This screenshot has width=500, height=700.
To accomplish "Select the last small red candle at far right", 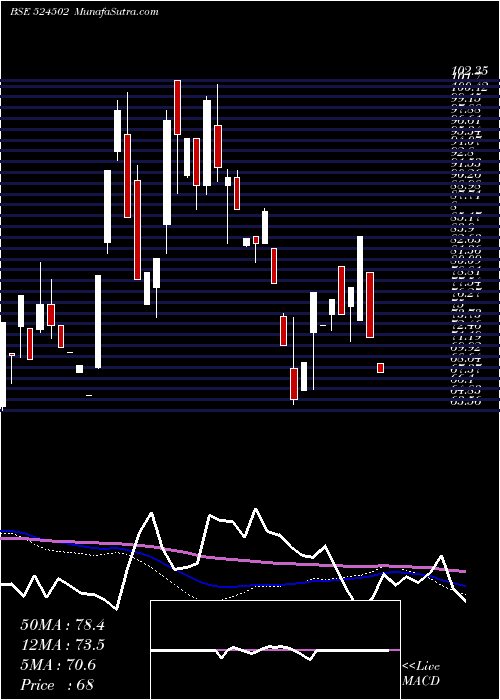I will coord(380,368).
